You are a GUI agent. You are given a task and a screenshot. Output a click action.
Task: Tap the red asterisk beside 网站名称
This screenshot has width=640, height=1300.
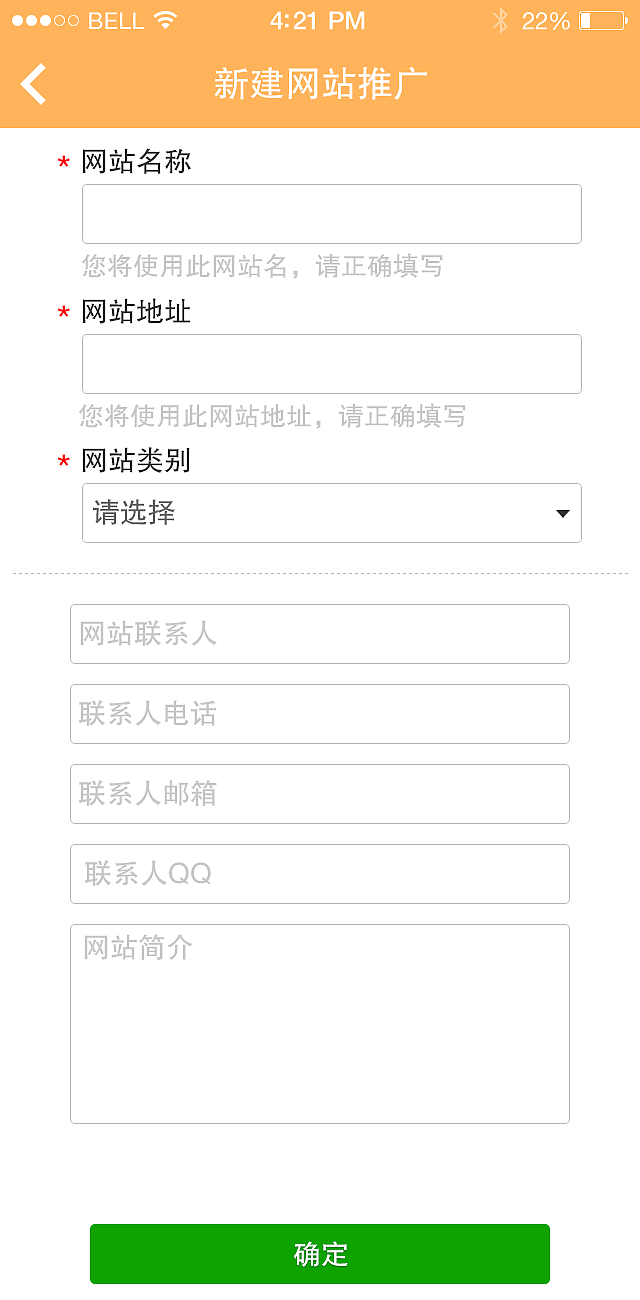62,162
